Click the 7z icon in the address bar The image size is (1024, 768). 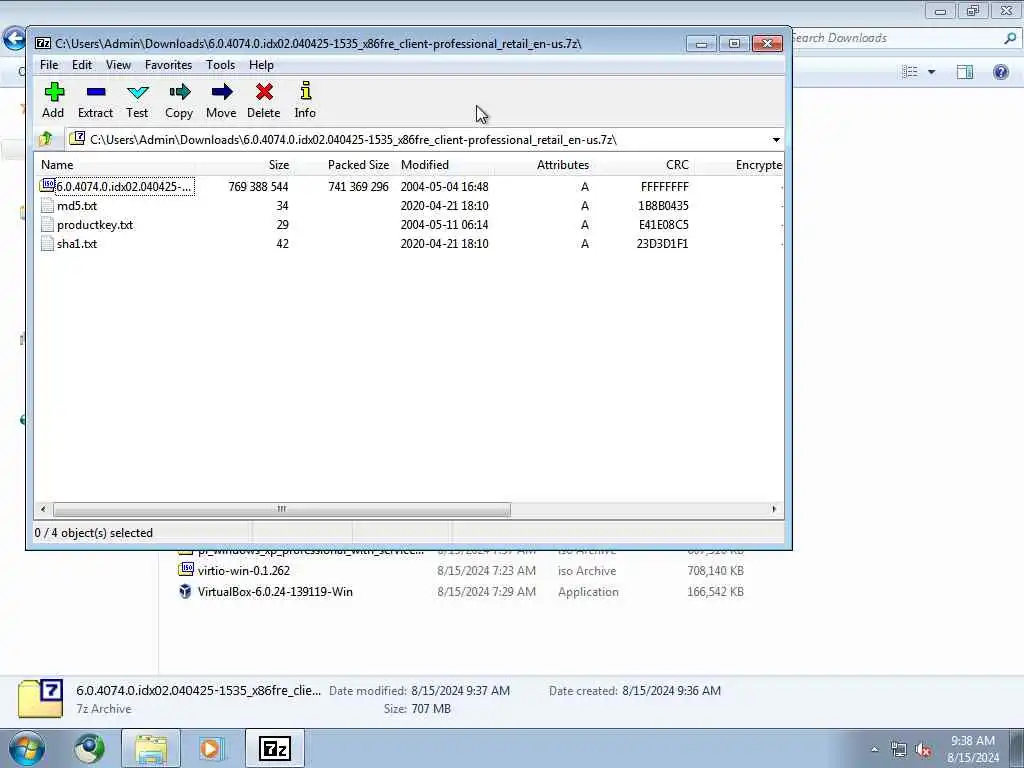coord(77,138)
